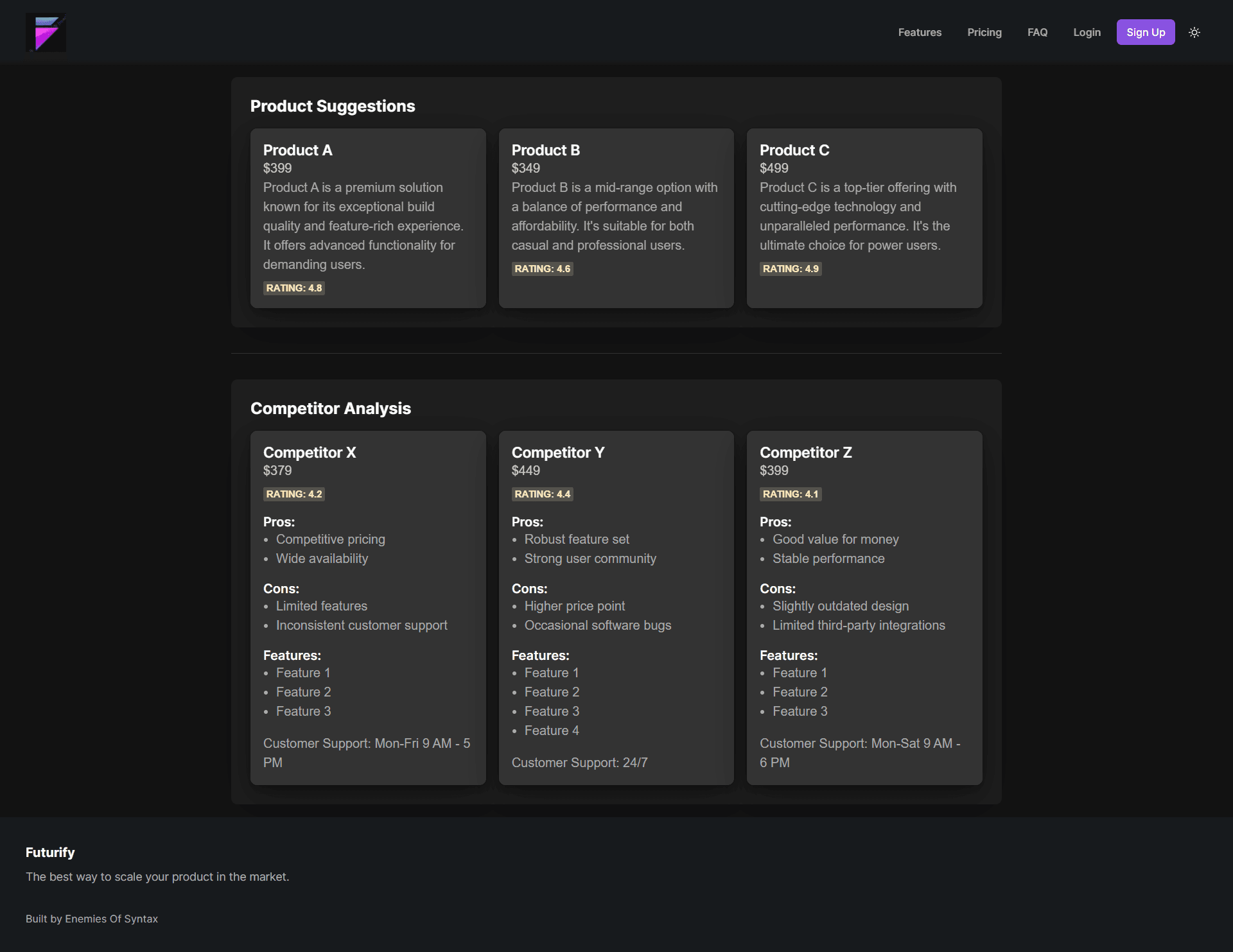Screen dimensions: 1233x952
Task: Click the footer tagline about scaling product
Action: [157, 878]
